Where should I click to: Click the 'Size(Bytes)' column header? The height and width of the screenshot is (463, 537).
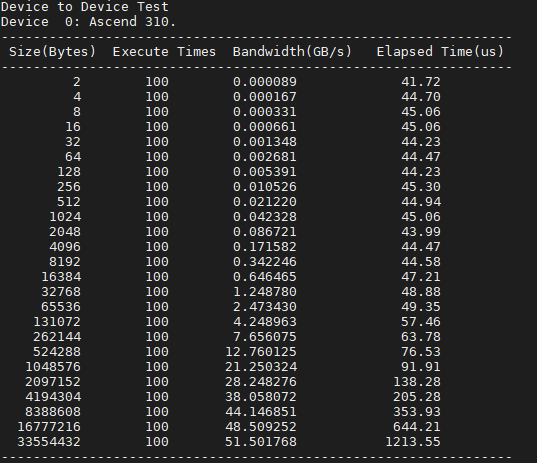click(x=52, y=52)
